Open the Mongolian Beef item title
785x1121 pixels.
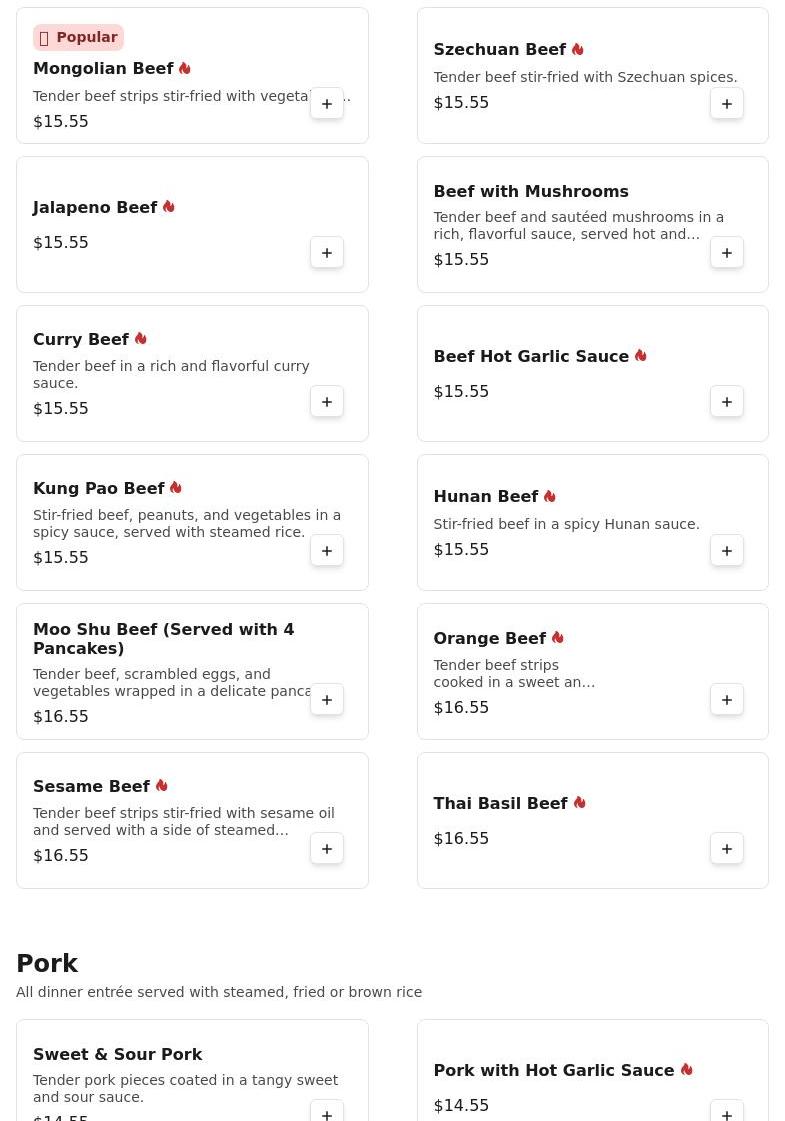tap(103, 69)
